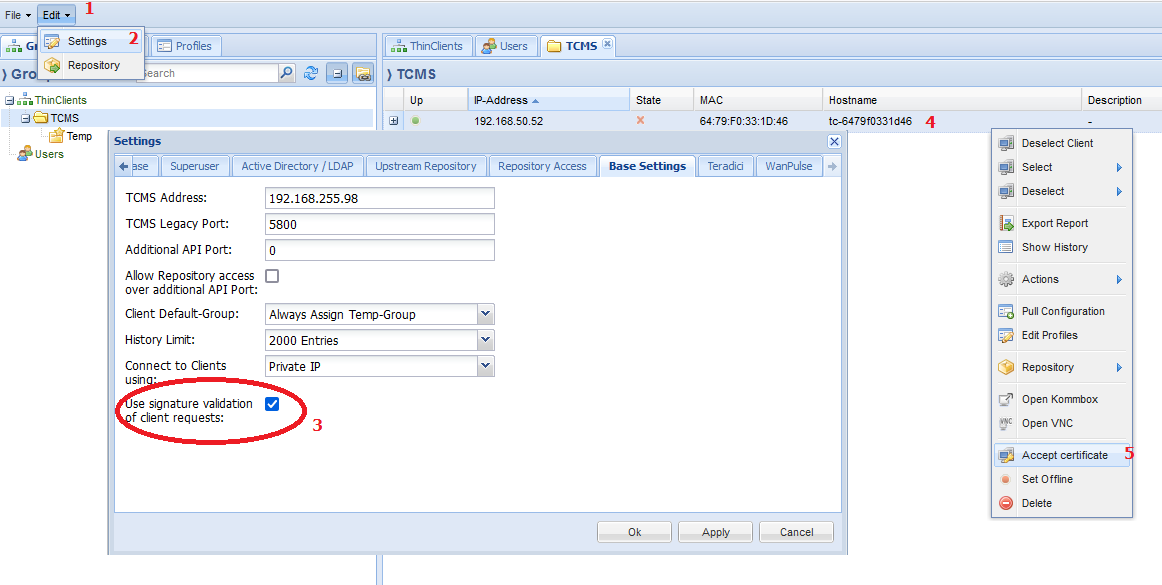This screenshot has height=585, width=1162.
Task: Open the History Limit dropdown
Action: 485,340
